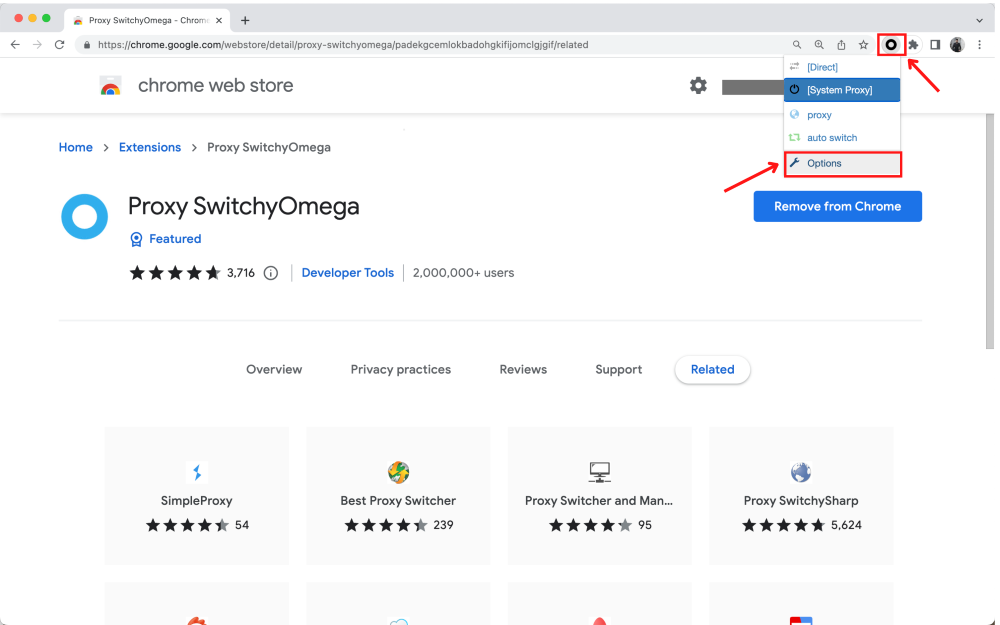Viewport: 1000px width, 625px height.
Task: Click the zoom magnifier icon in address bar
Action: [818, 44]
